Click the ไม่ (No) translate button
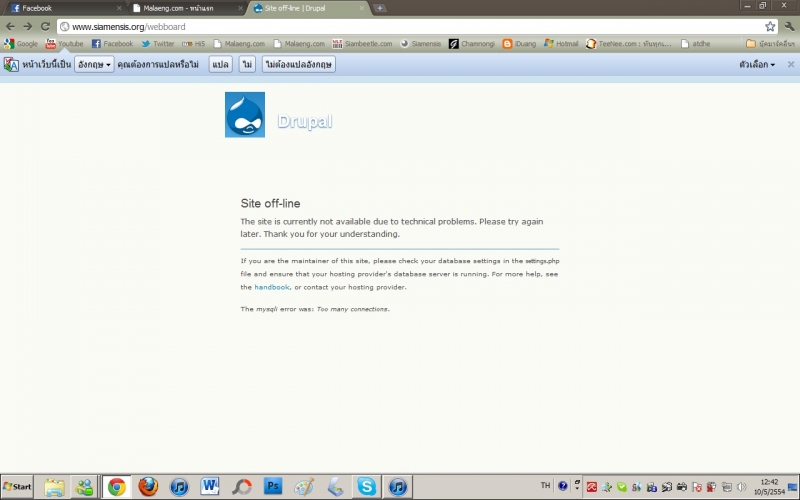This screenshot has width=800, height=500. [x=247, y=64]
